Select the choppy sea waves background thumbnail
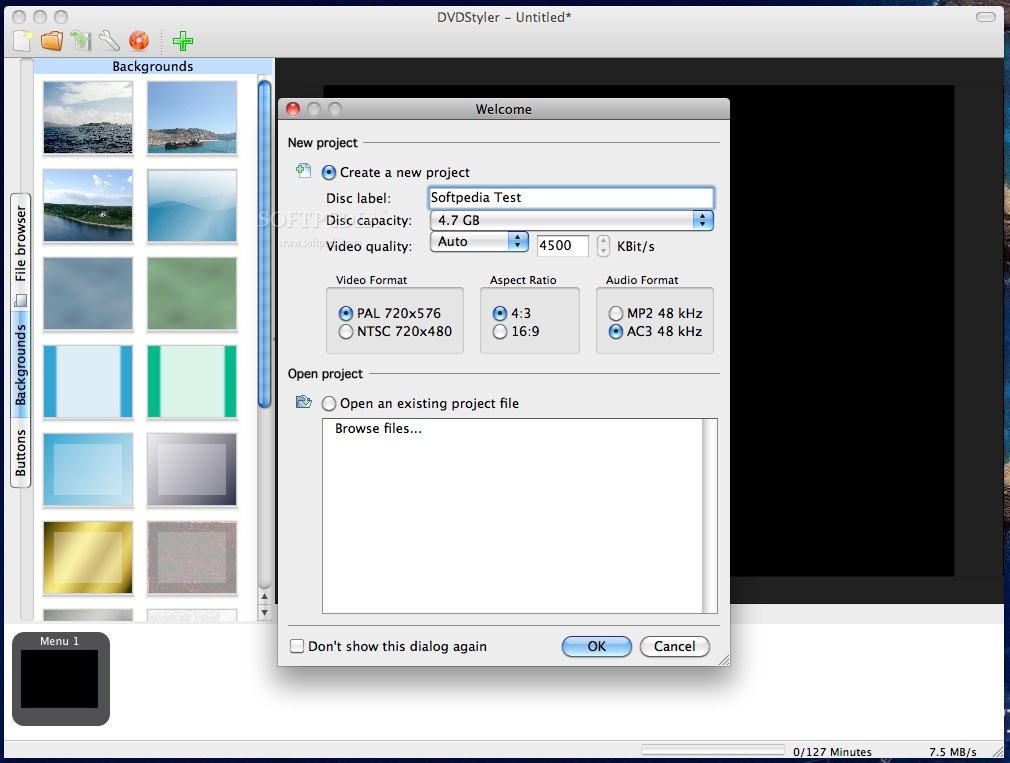 click(x=88, y=117)
